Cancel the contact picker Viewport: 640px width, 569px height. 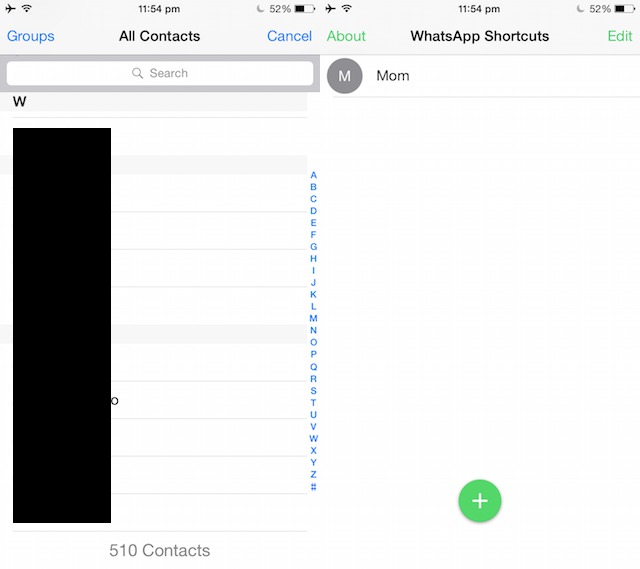coord(289,36)
